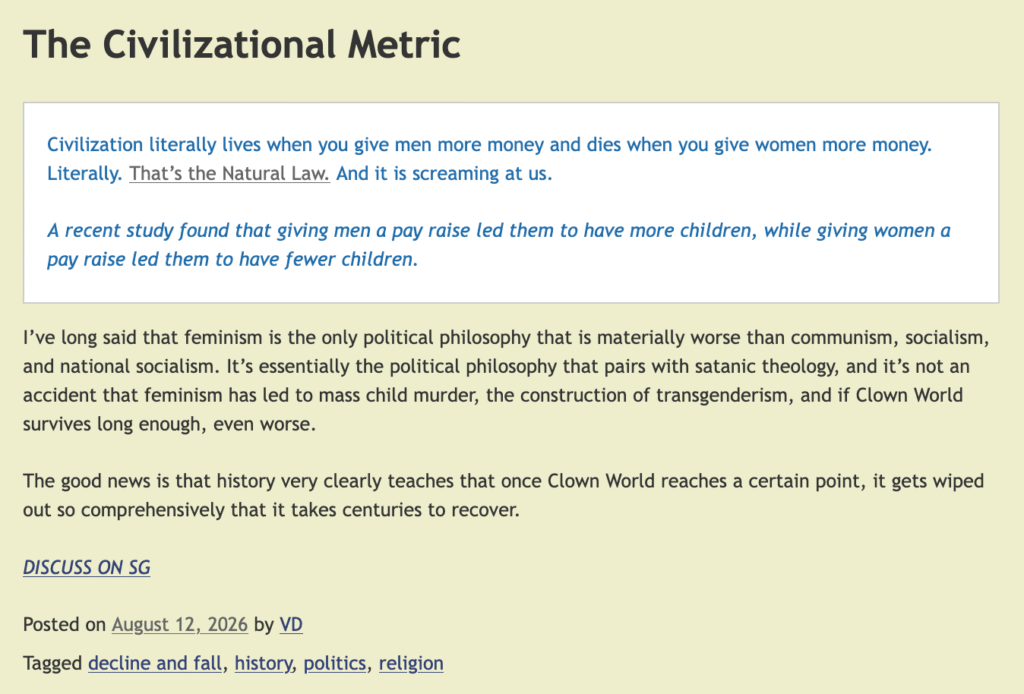Visit author VD's profile link
This screenshot has height=694, width=1024.
coord(291,625)
